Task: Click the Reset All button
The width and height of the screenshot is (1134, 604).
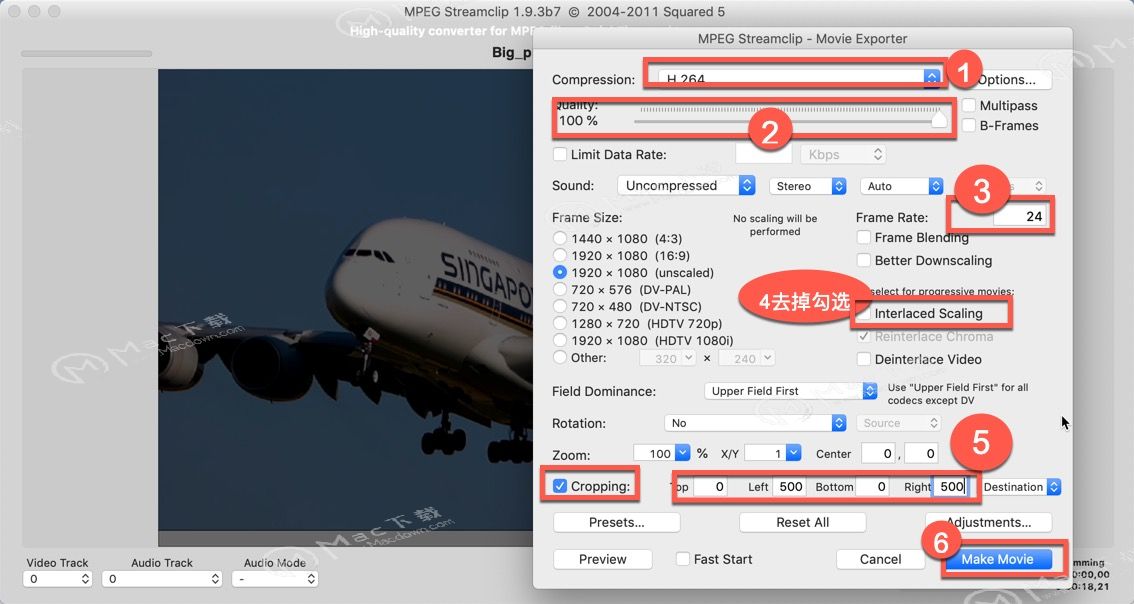Action: [x=803, y=522]
